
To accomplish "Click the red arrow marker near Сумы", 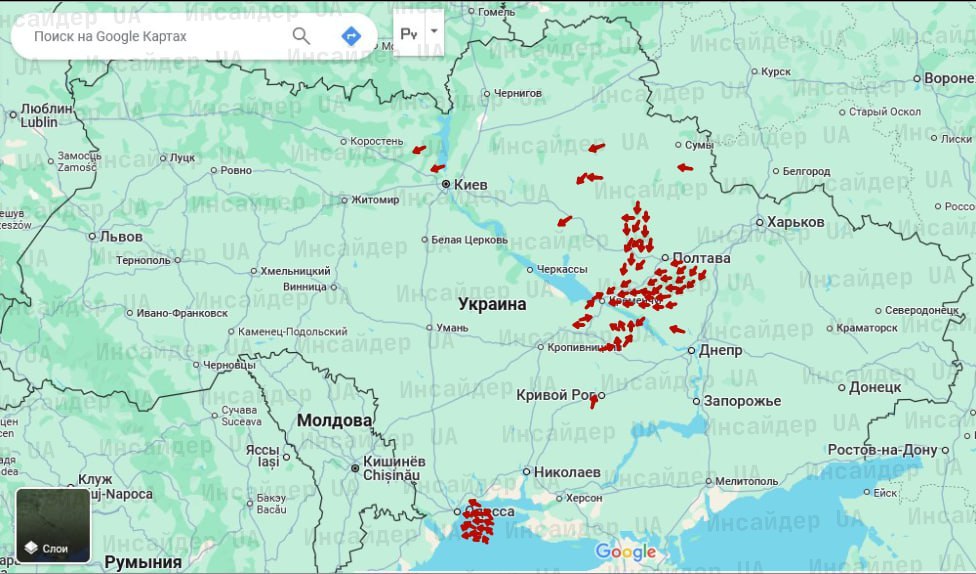I will click(684, 168).
